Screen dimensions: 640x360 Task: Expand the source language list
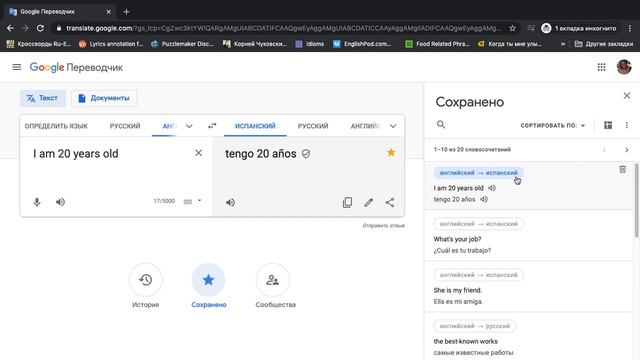point(189,126)
